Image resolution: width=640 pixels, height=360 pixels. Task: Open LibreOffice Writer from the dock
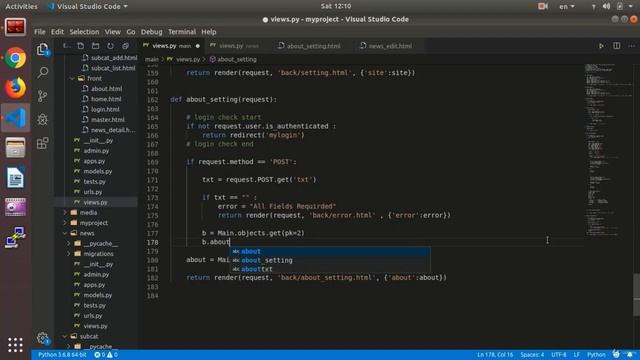coord(16,178)
